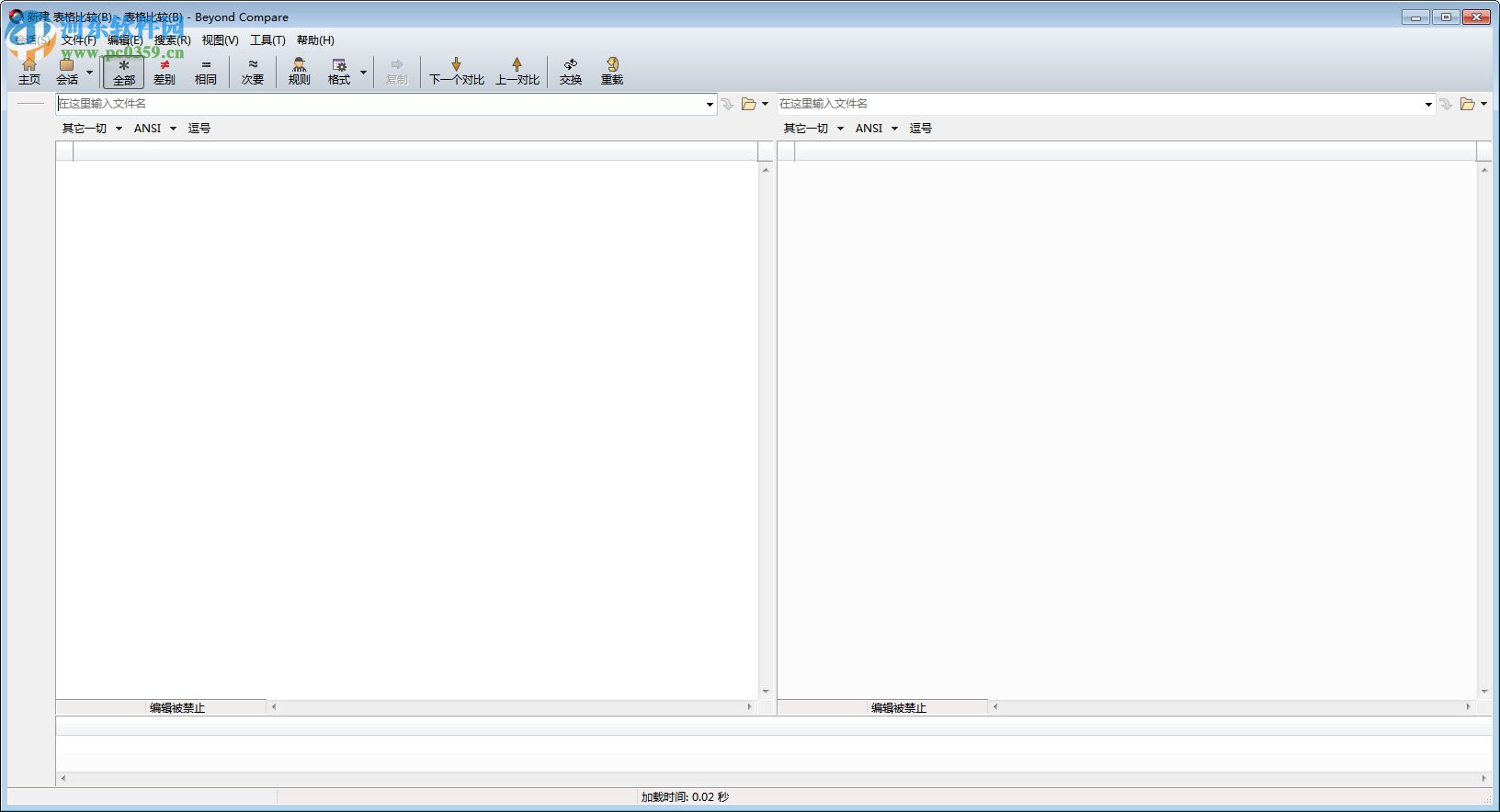Click right pane up scroll arrow

1483,170
